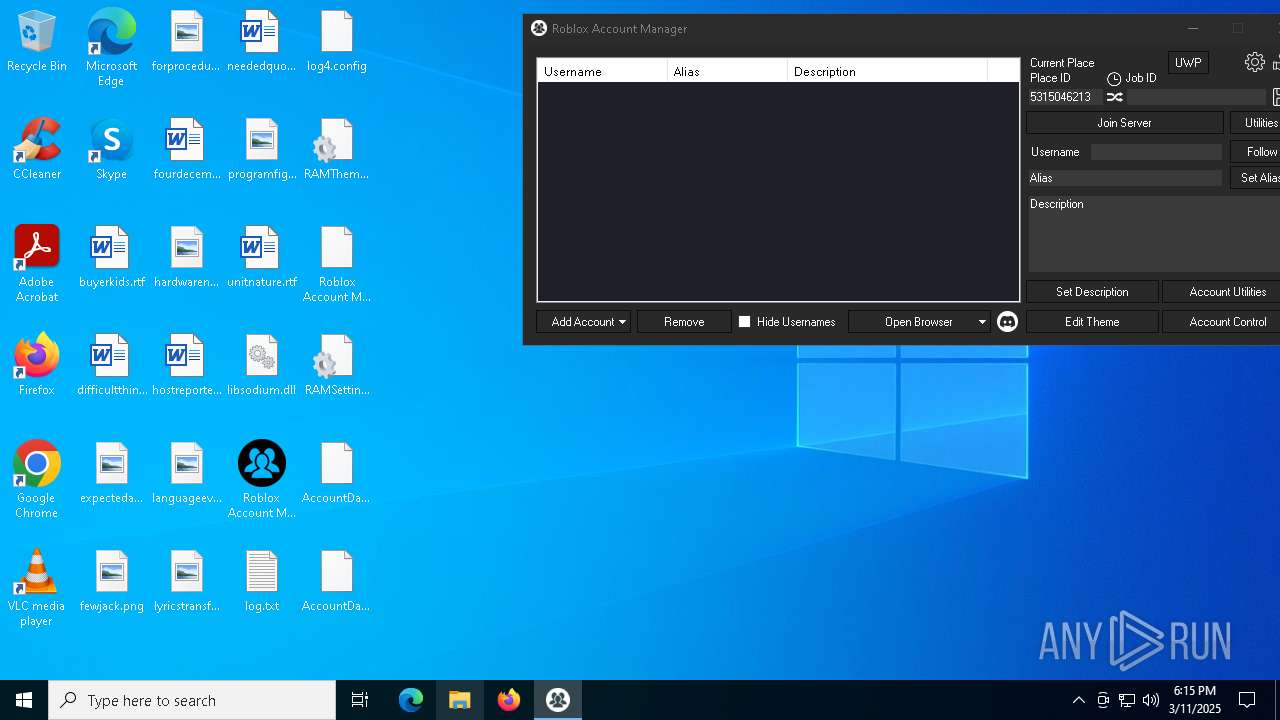
Task: Select the fourdecem document icon
Action: [x=187, y=150]
